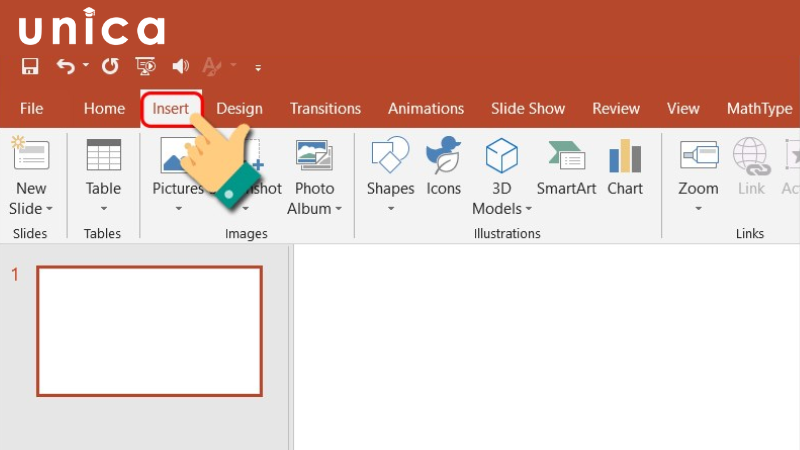800x450 pixels.
Task: Insert a Table using the grid icon
Action: [x=103, y=157]
